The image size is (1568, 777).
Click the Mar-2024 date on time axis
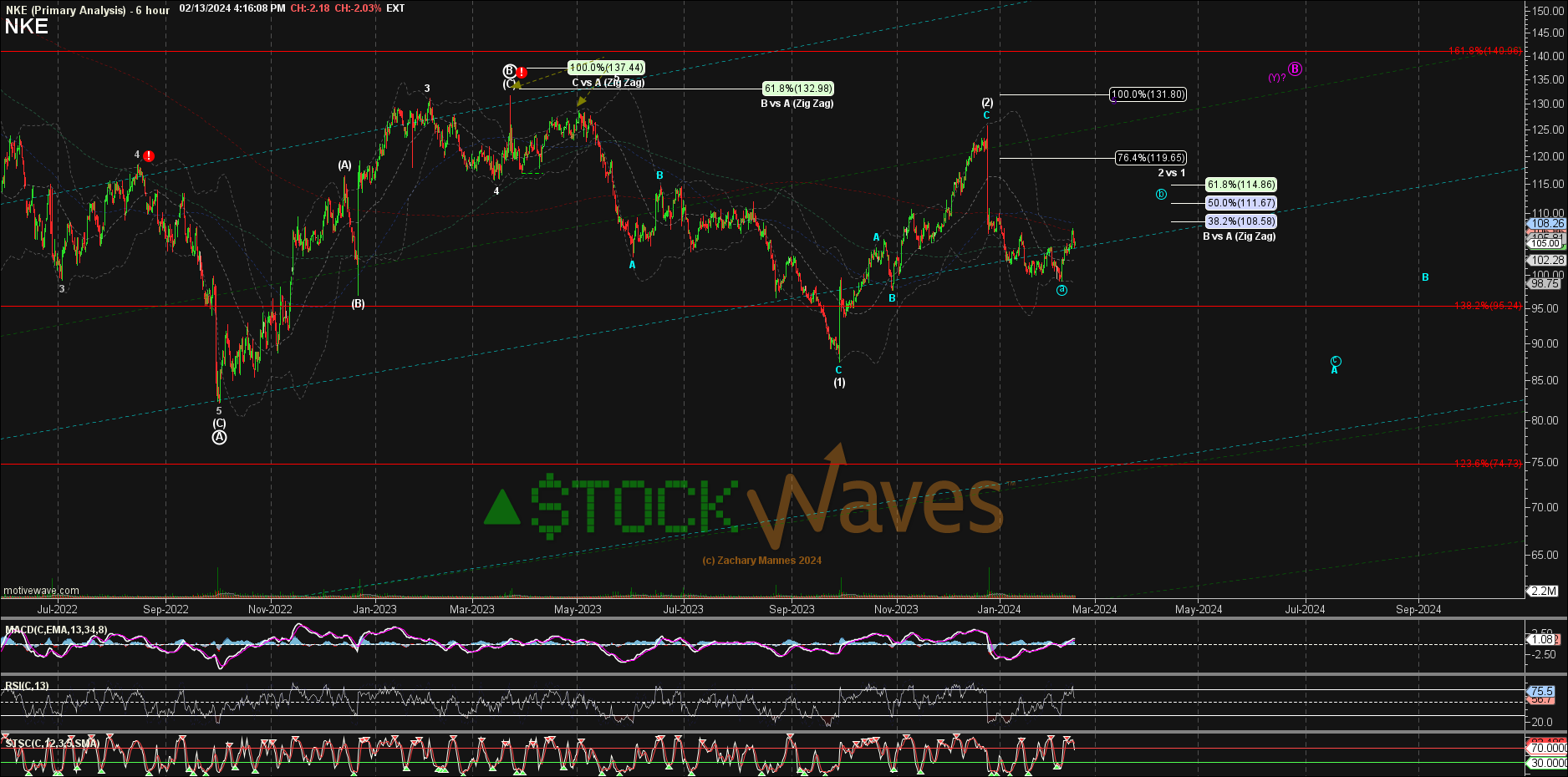pos(1094,609)
